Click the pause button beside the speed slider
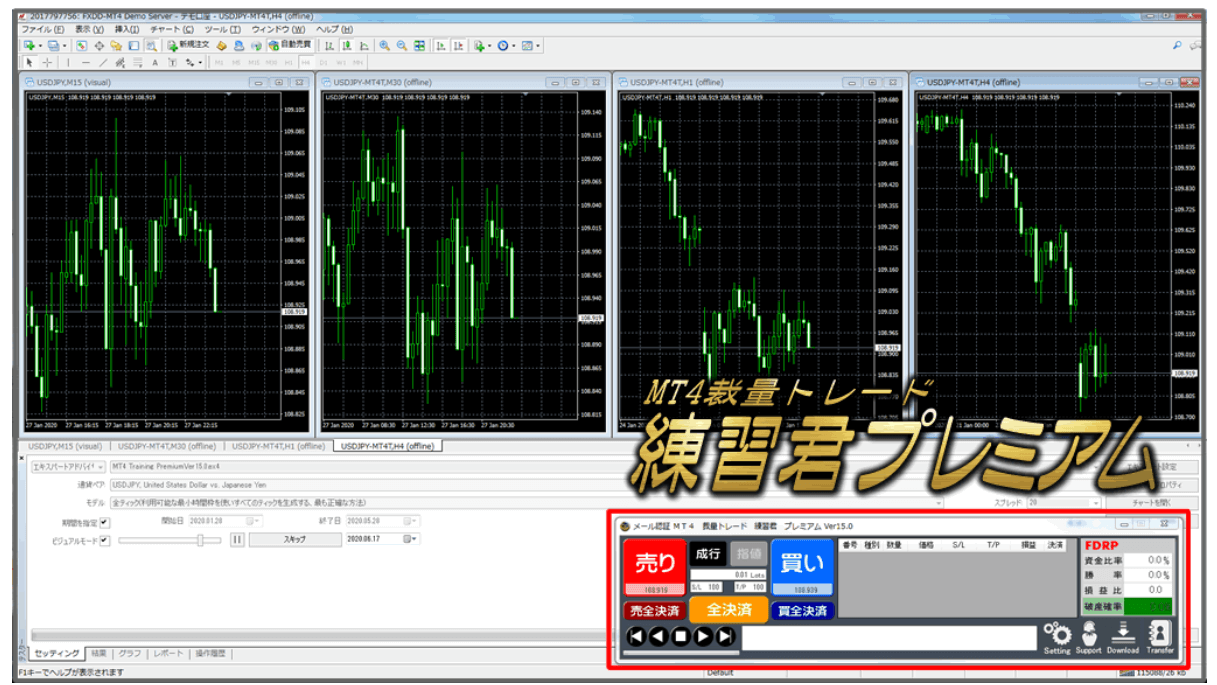 click(x=237, y=540)
